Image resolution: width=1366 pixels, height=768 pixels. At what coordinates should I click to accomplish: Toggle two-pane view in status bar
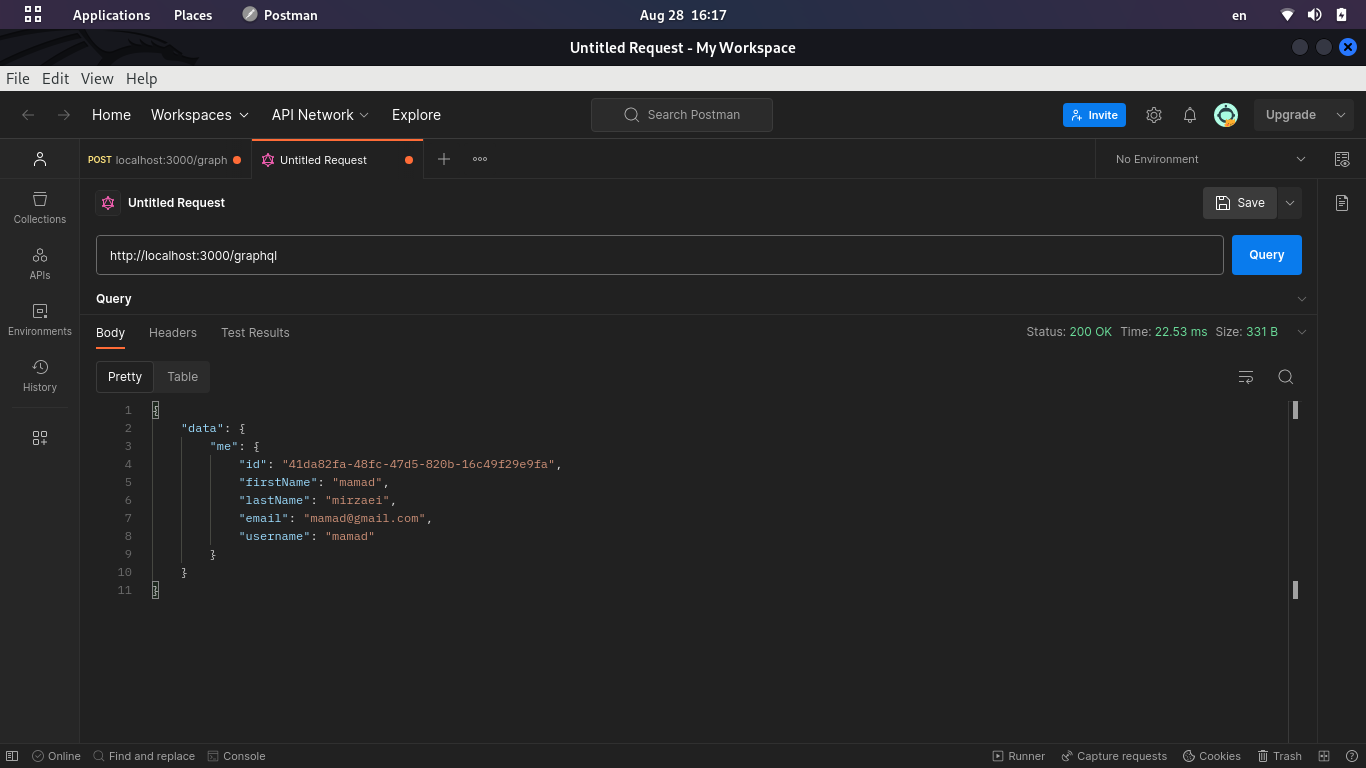click(1324, 756)
